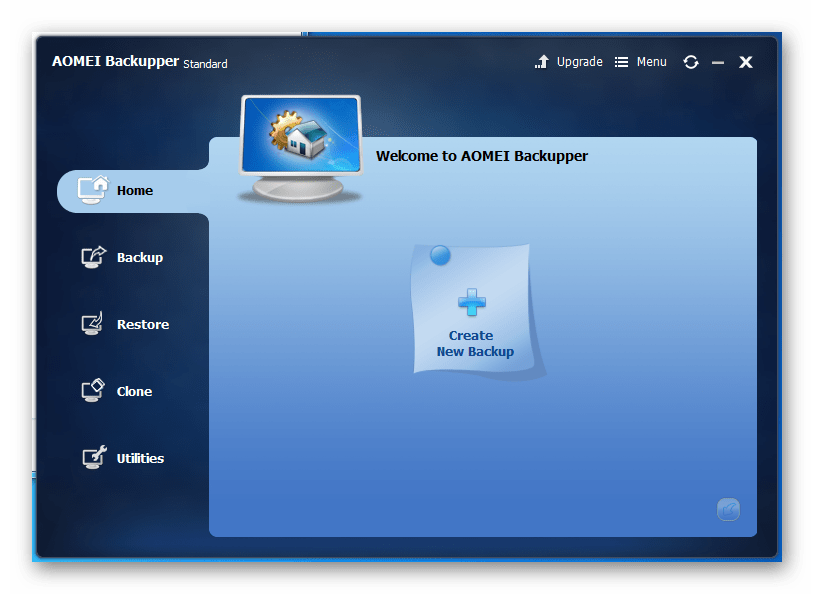Screen dimensions: 814x594
Task: Click the faded arrow icon at bottom-right corner
Action: (728, 510)
